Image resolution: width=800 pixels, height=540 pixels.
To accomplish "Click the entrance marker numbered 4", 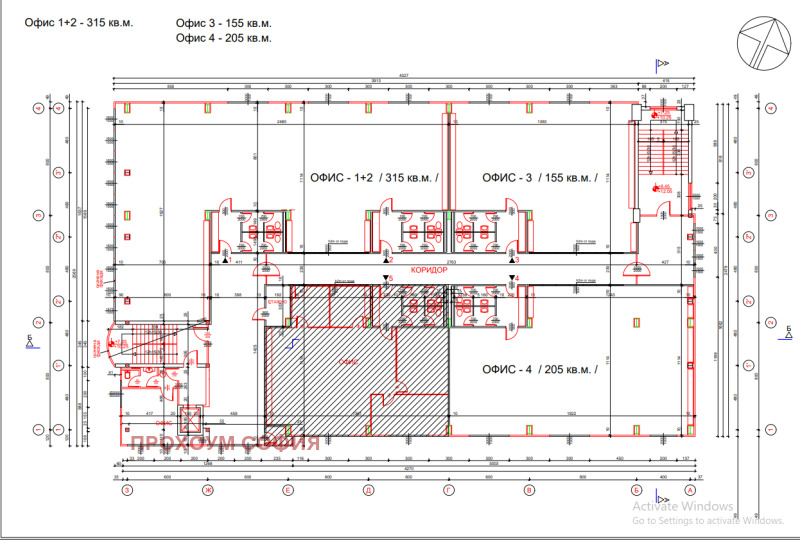I will point(515,281).
